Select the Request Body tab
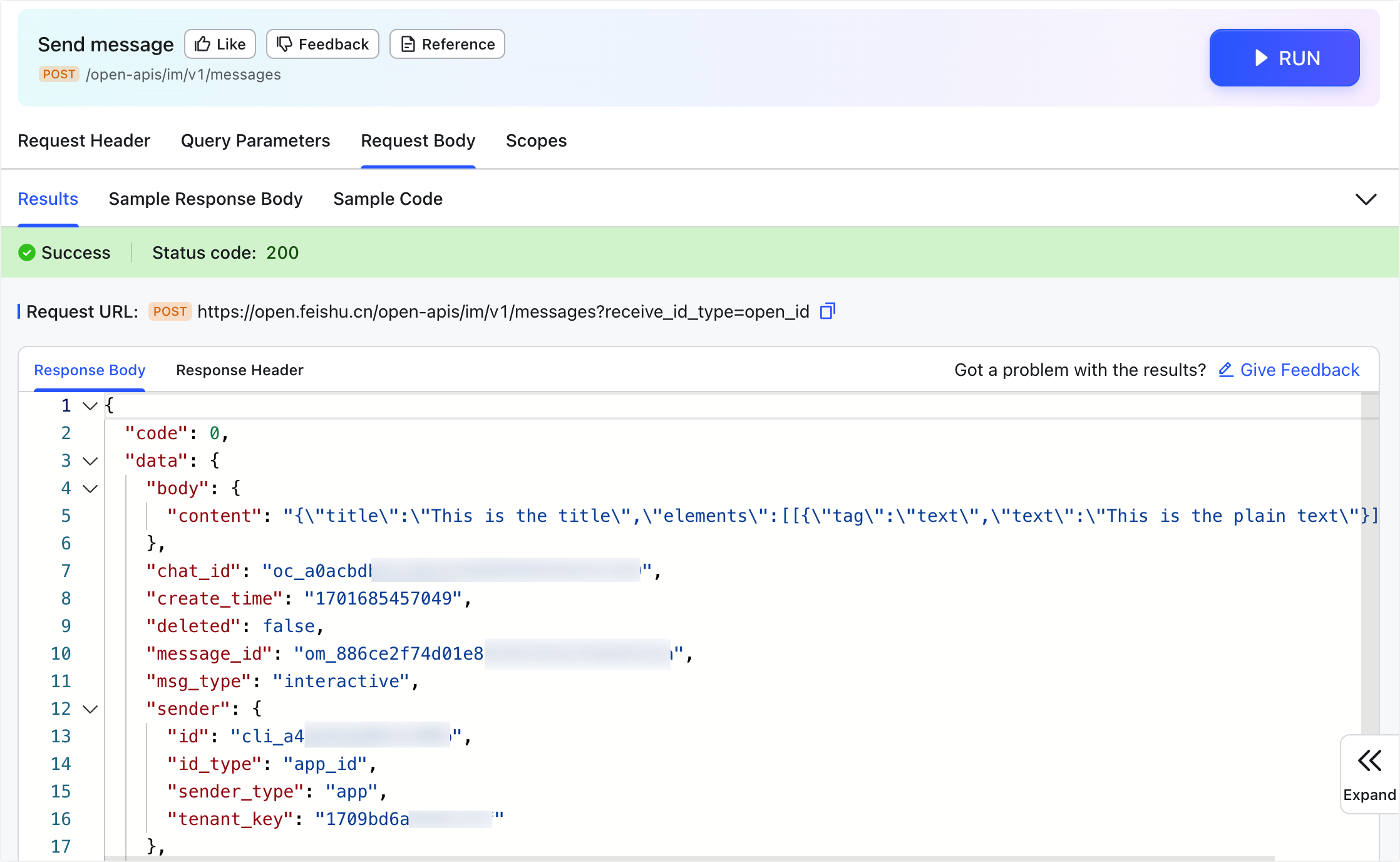The width and height of the screenshot is (1400, 862). pos(418,140)
